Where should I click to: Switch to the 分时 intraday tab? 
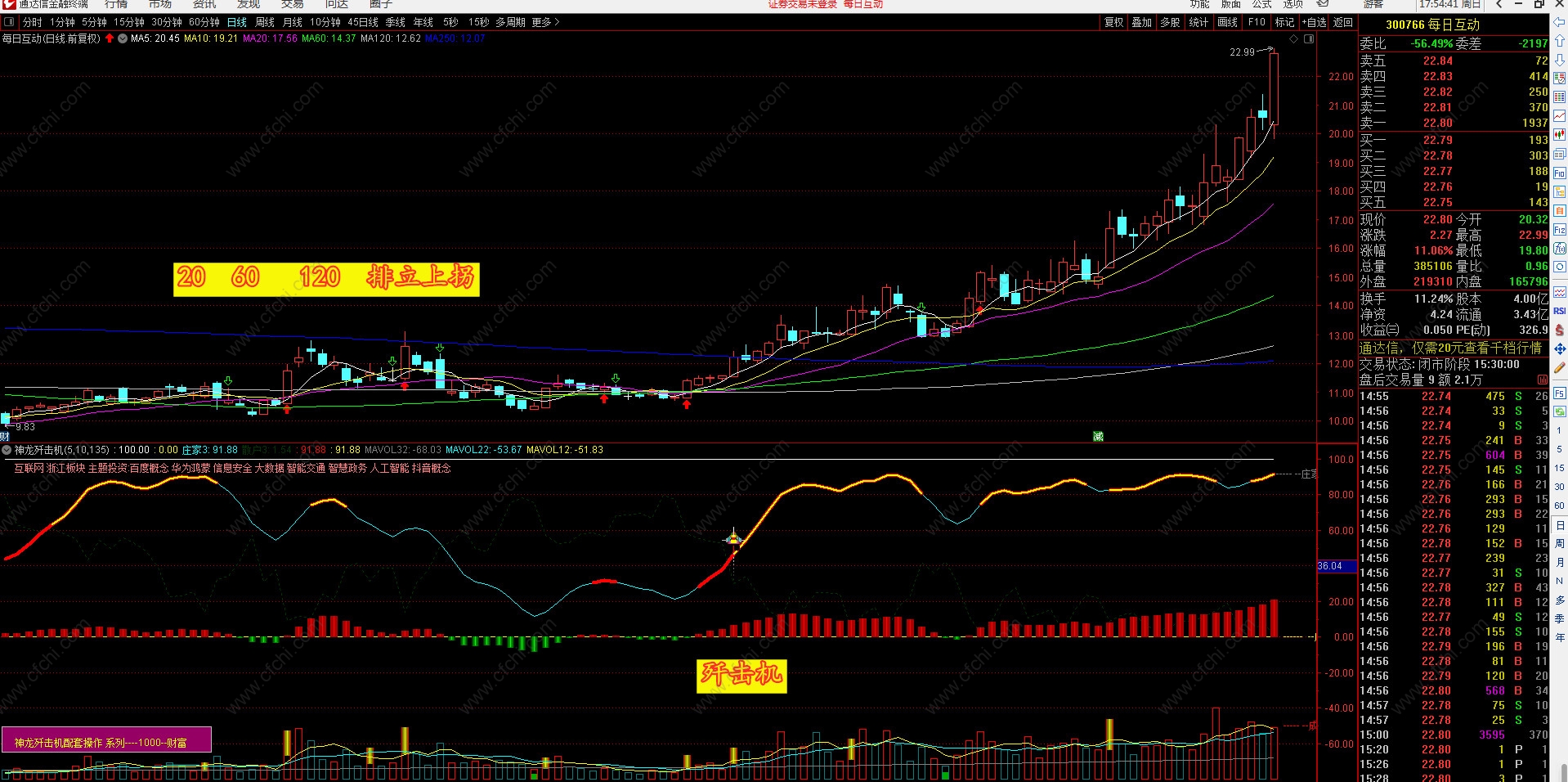(32, 22)
